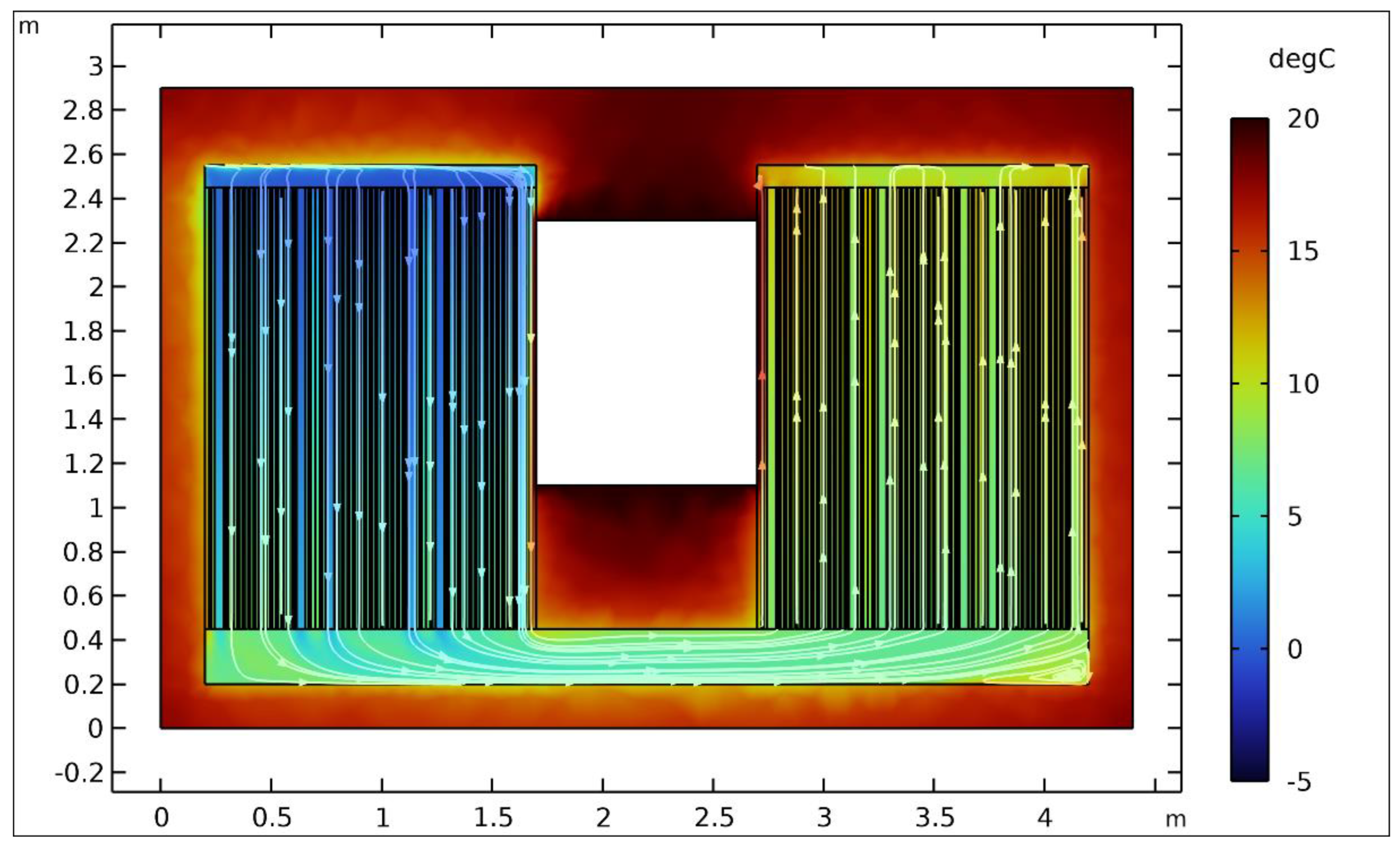Viewport: 1400px width, 857px height.
Task: Click the y-axis tick label -0.2
Action: [x=79, y=773]
